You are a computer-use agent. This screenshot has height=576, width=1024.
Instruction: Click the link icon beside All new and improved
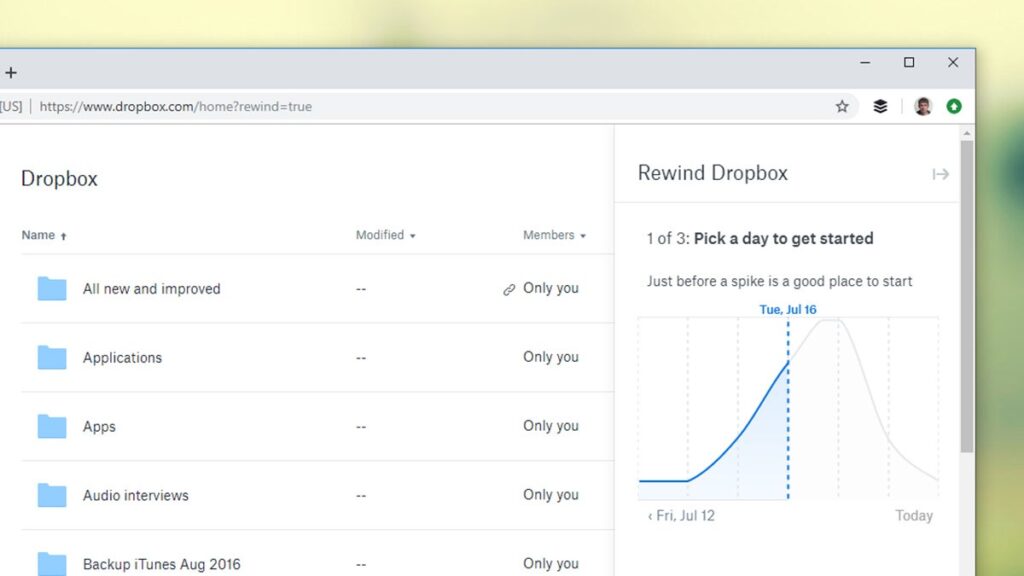point(509,289)
